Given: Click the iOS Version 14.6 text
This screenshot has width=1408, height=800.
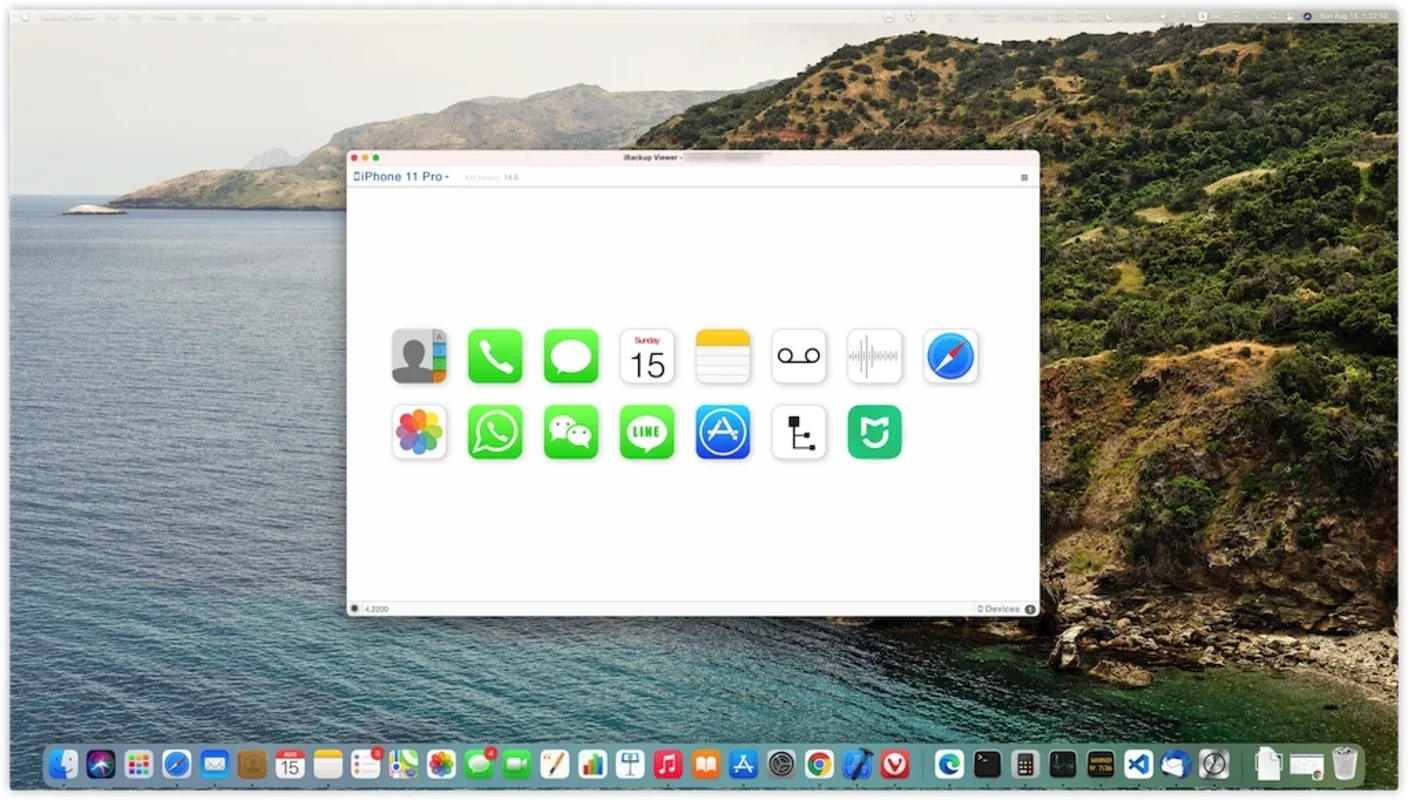Looking at the screenshot, I should click(492, 177).
